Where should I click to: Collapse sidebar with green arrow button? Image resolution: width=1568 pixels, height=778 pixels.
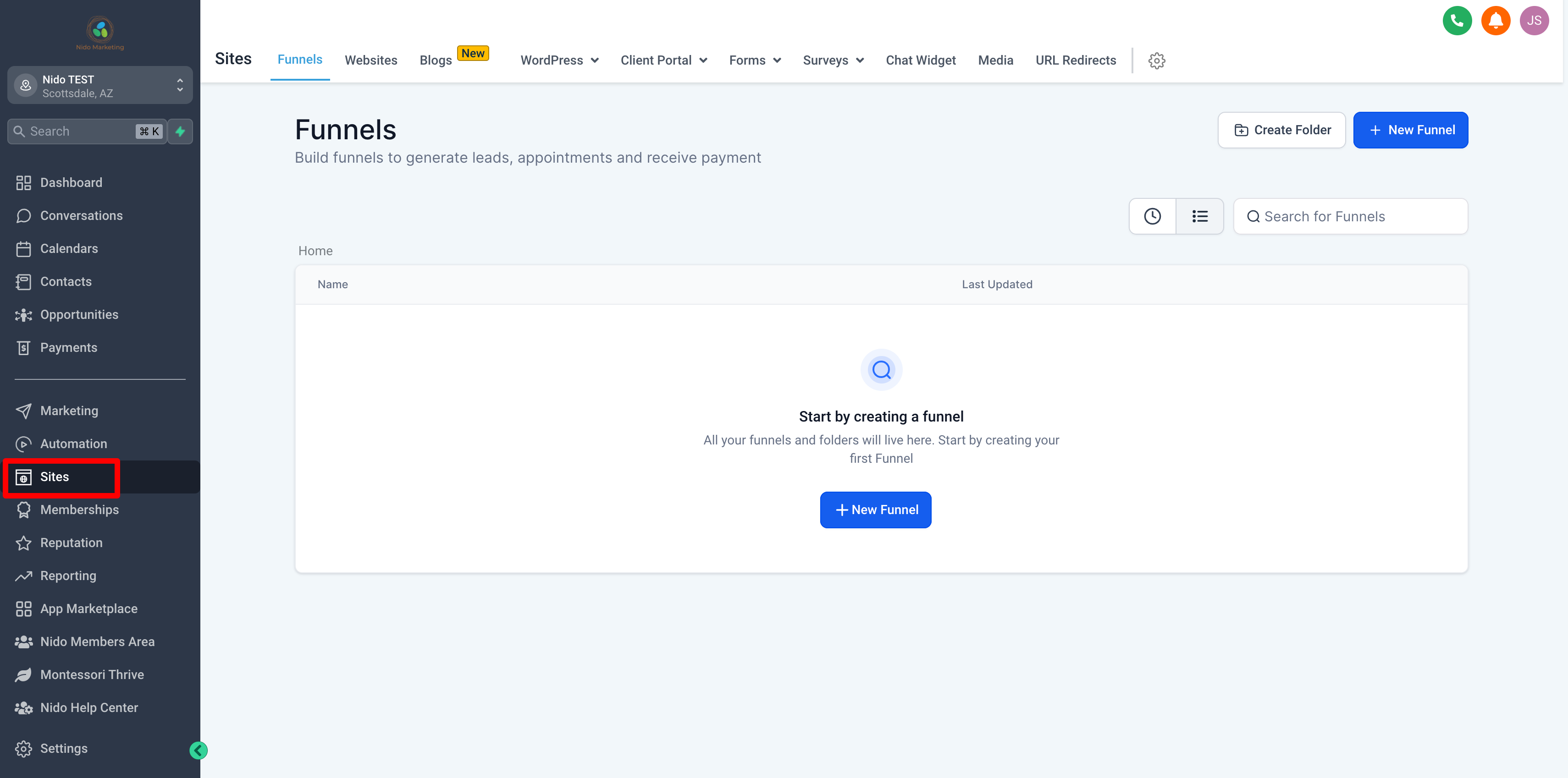[199, 750]
